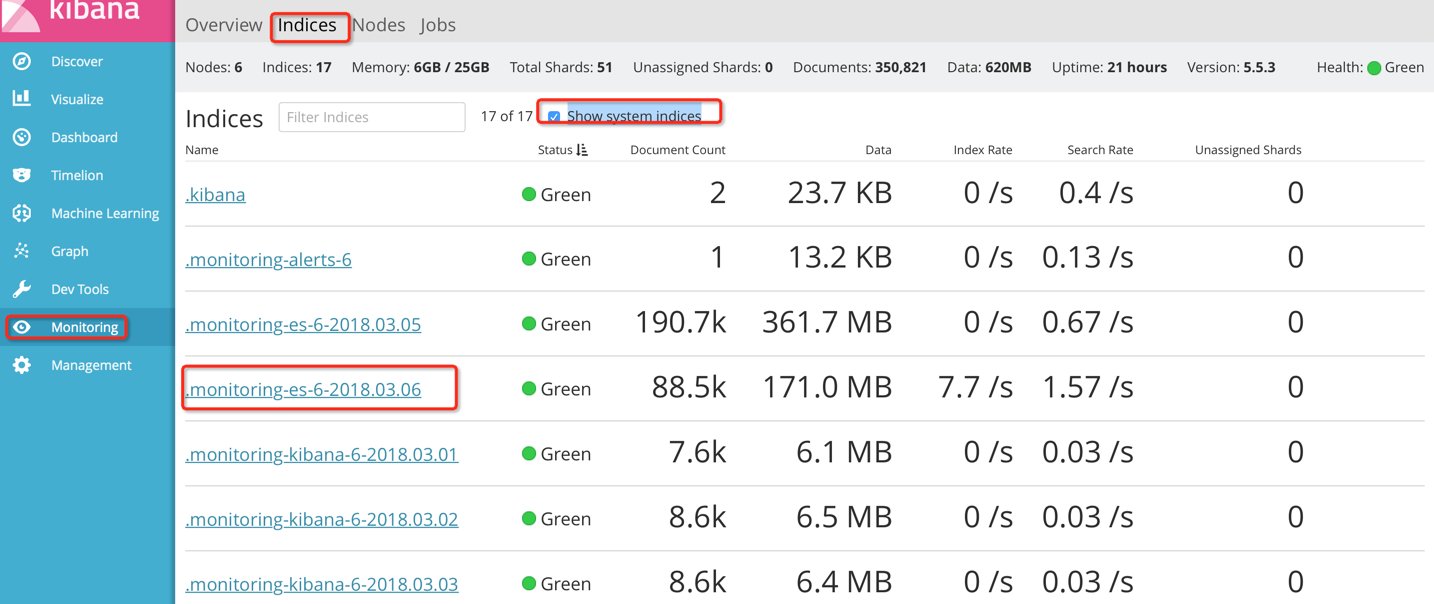
Task: Click the '17 of 17' count text
Action: coord(506,117)
